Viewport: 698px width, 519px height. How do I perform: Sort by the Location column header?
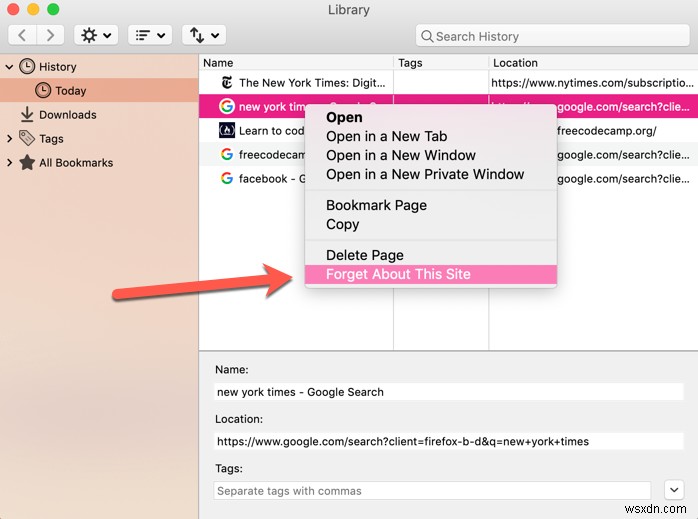(x=593, y=63)
